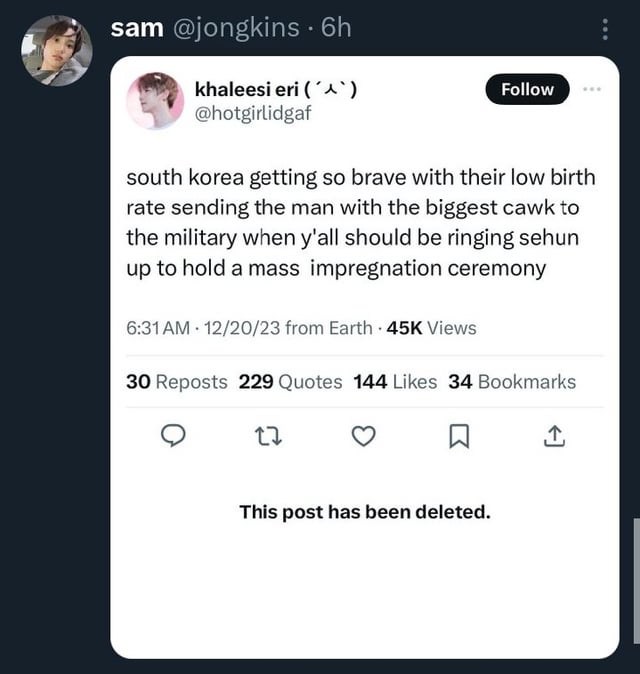Open sam's profile picture
Image resolution: width=640 pixels, height=674 pixels.
pos(57,50)
